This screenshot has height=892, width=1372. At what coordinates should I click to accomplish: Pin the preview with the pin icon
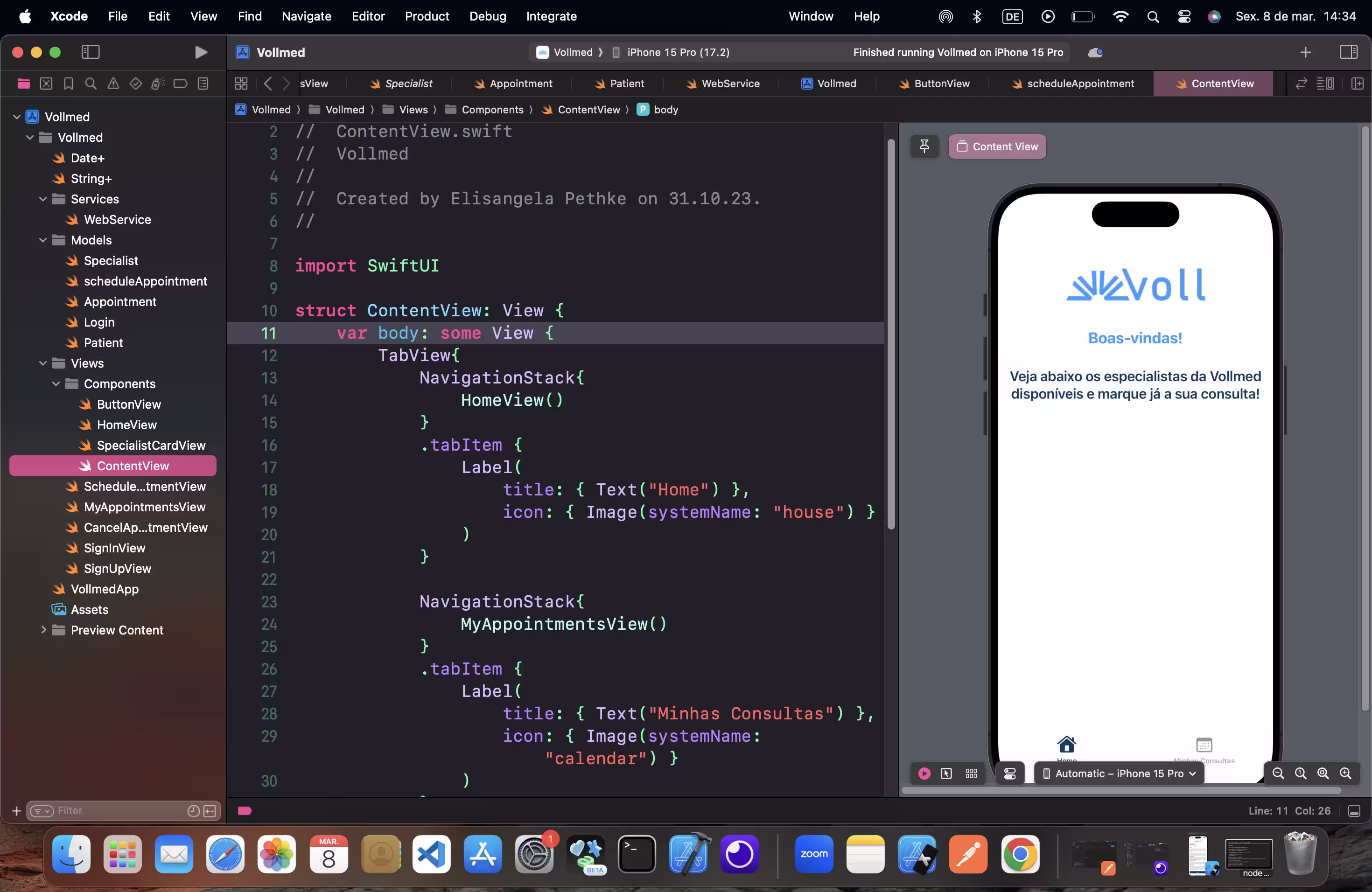(924, 146)
